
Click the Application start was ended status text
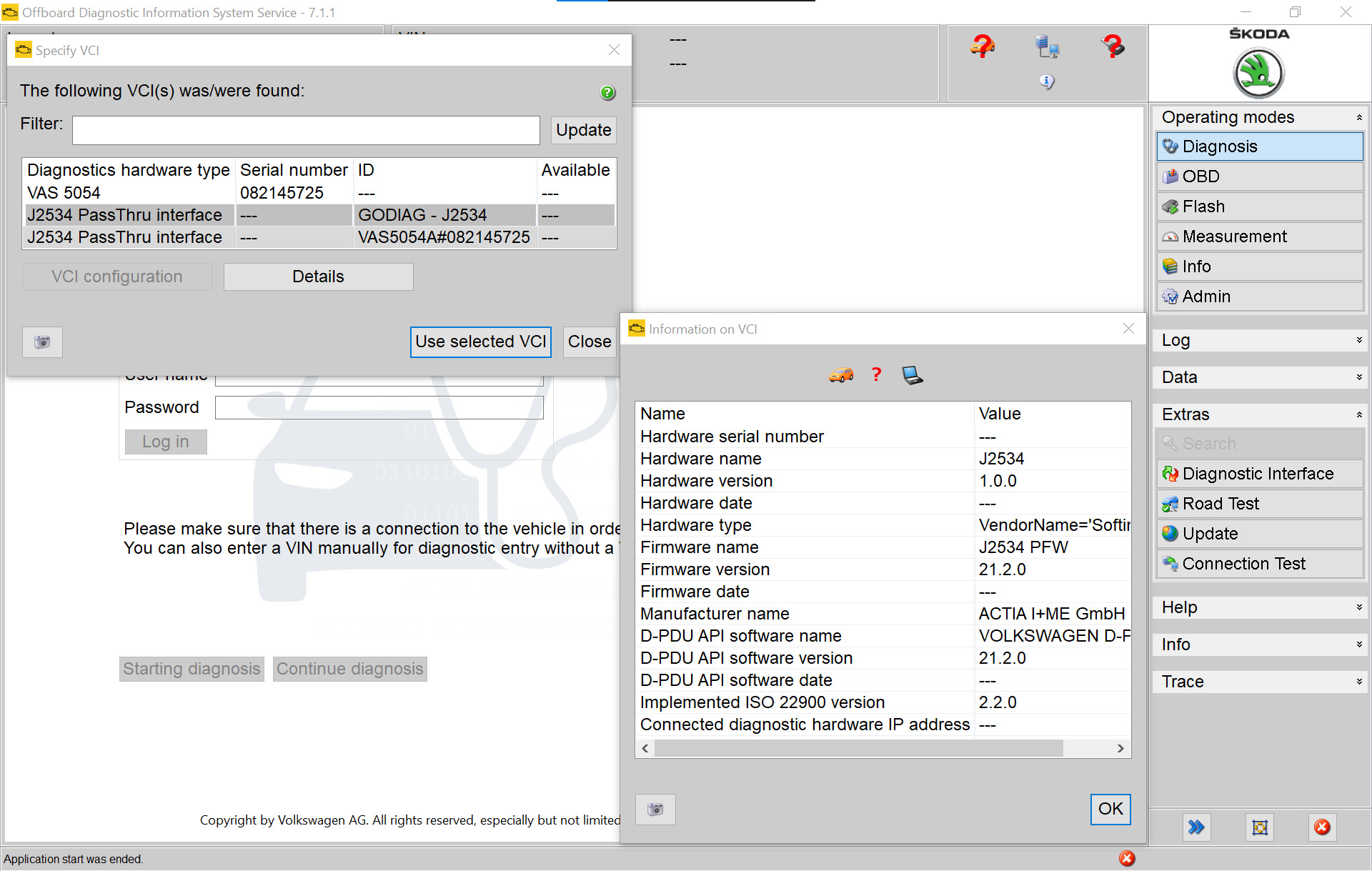tap(74, 859)
